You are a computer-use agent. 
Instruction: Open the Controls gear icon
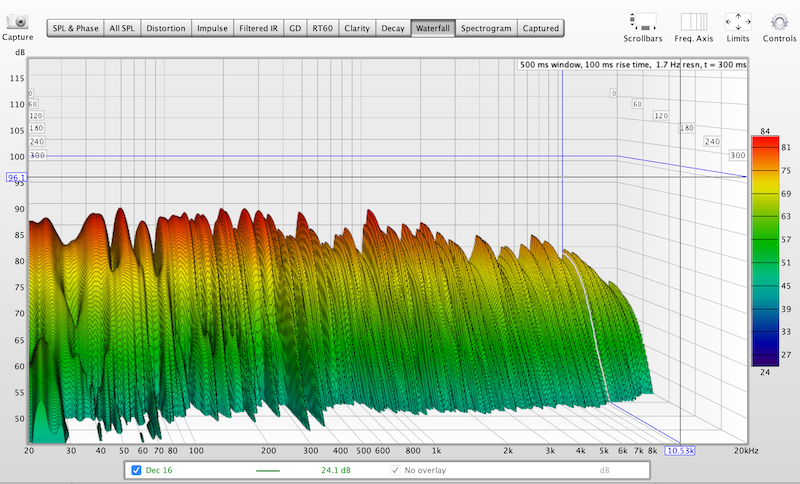pyautogui.click(x=779, y=22)
